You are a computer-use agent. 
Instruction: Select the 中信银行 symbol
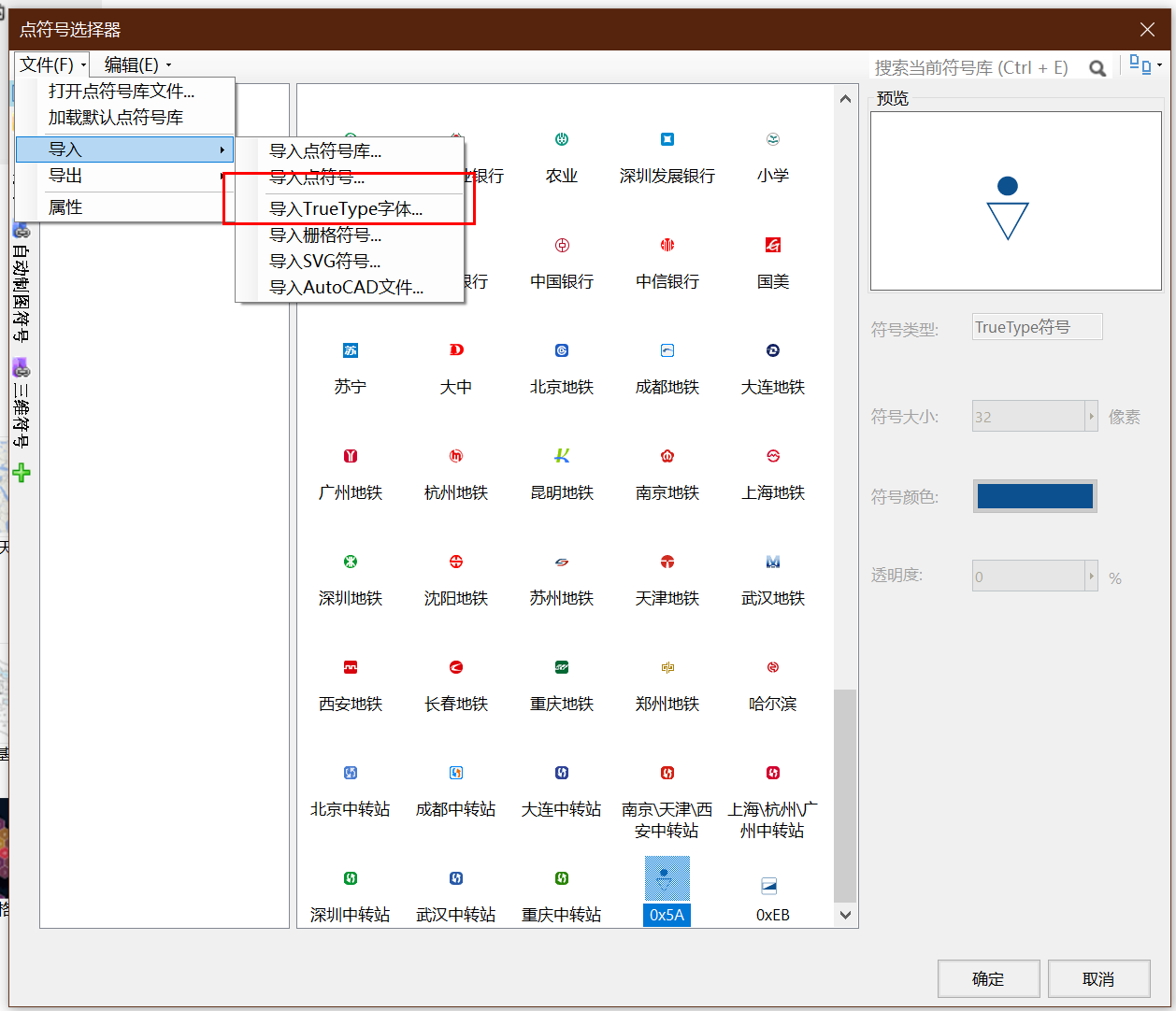667,245
